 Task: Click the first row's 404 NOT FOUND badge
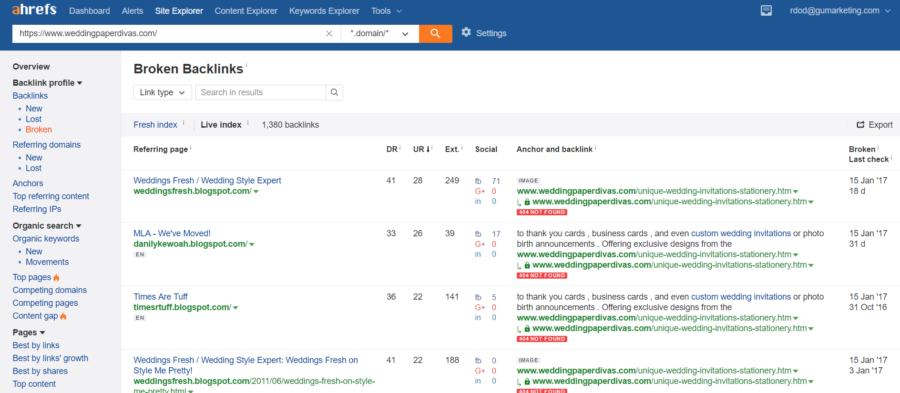coord(542,212)
